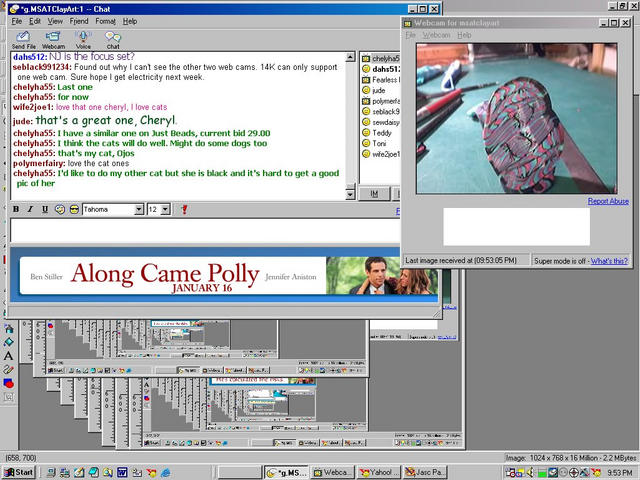Click the chat scrollbar up arrow
This screenshot has width=640, height=480.
pyautogui.click(x=350, y=57)
